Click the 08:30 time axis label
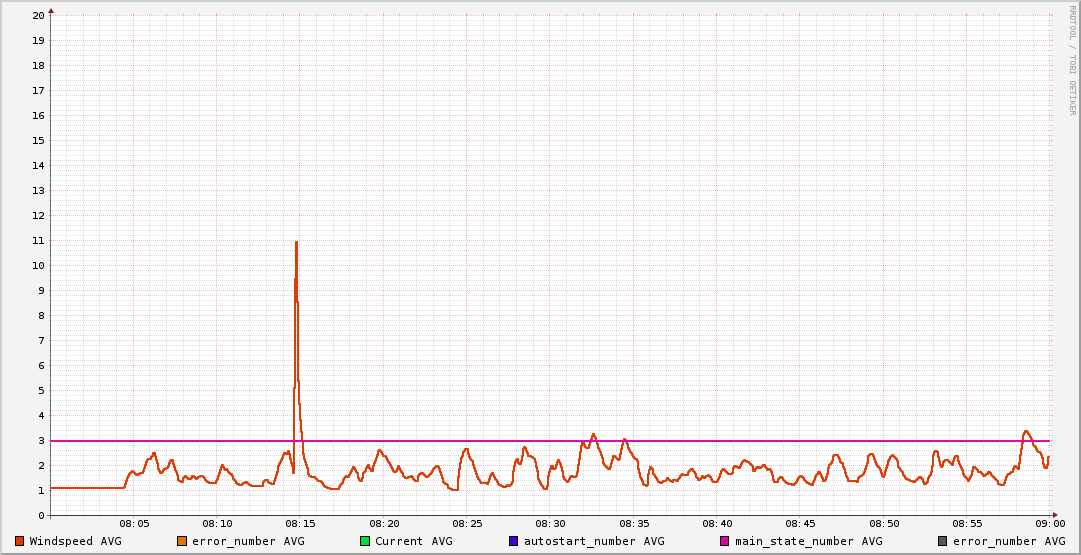 click(550, 524)
